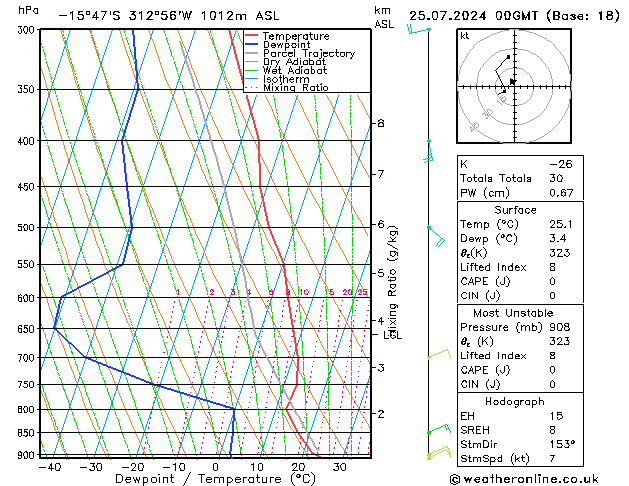Viewport: 629px width, 486px height.
Task: Click the mixing ratio label 25 on chart
Action: click(x=363, y=292)
